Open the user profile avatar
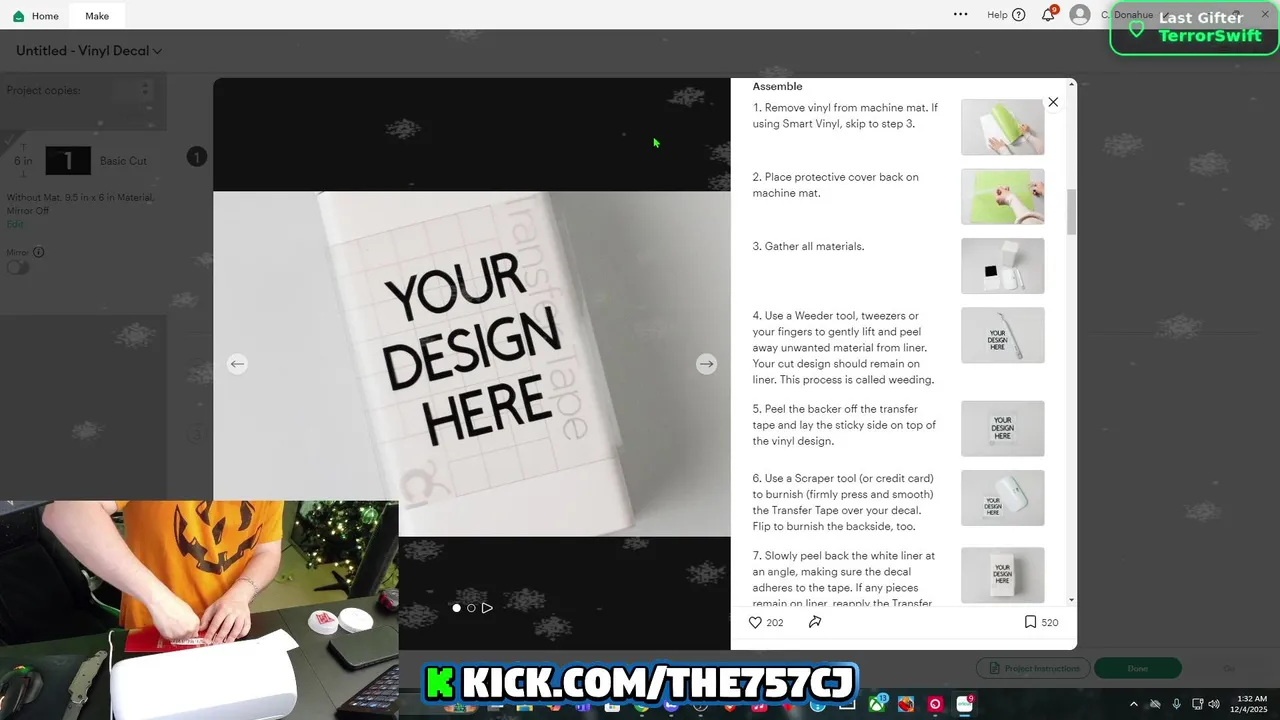 1080,15
